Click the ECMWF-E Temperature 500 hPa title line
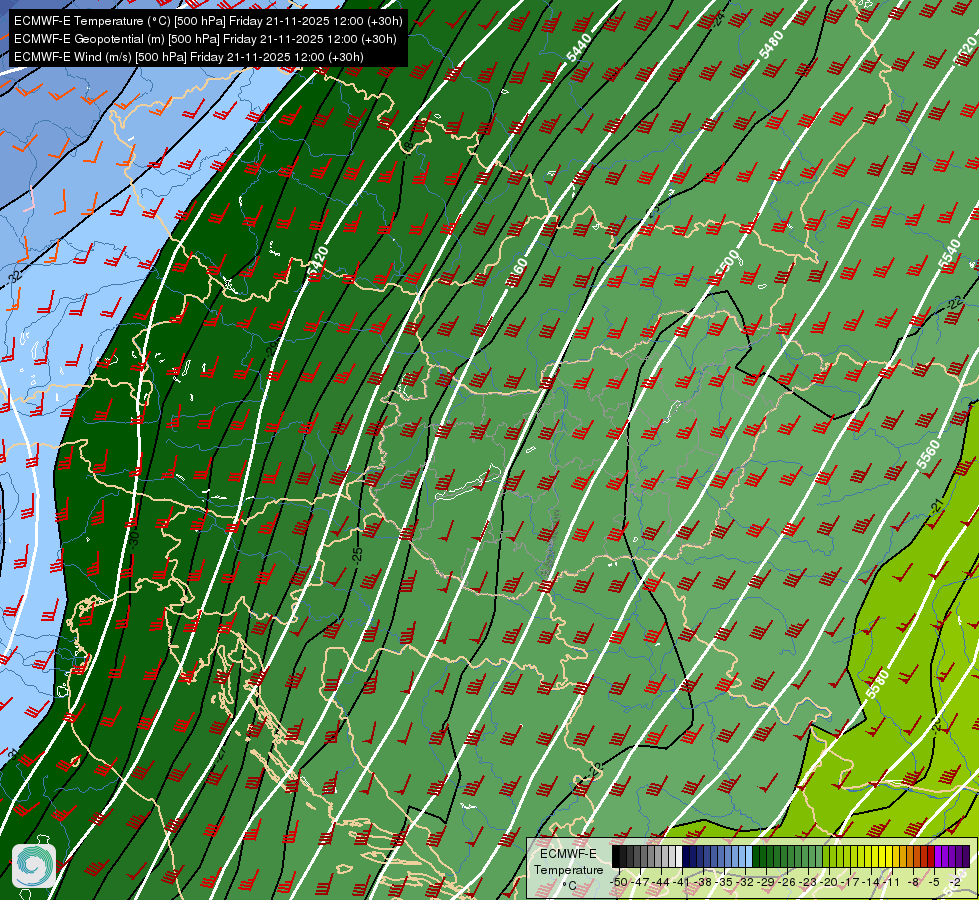The height and width of the screenshot is (900, 979). point(208,21)
